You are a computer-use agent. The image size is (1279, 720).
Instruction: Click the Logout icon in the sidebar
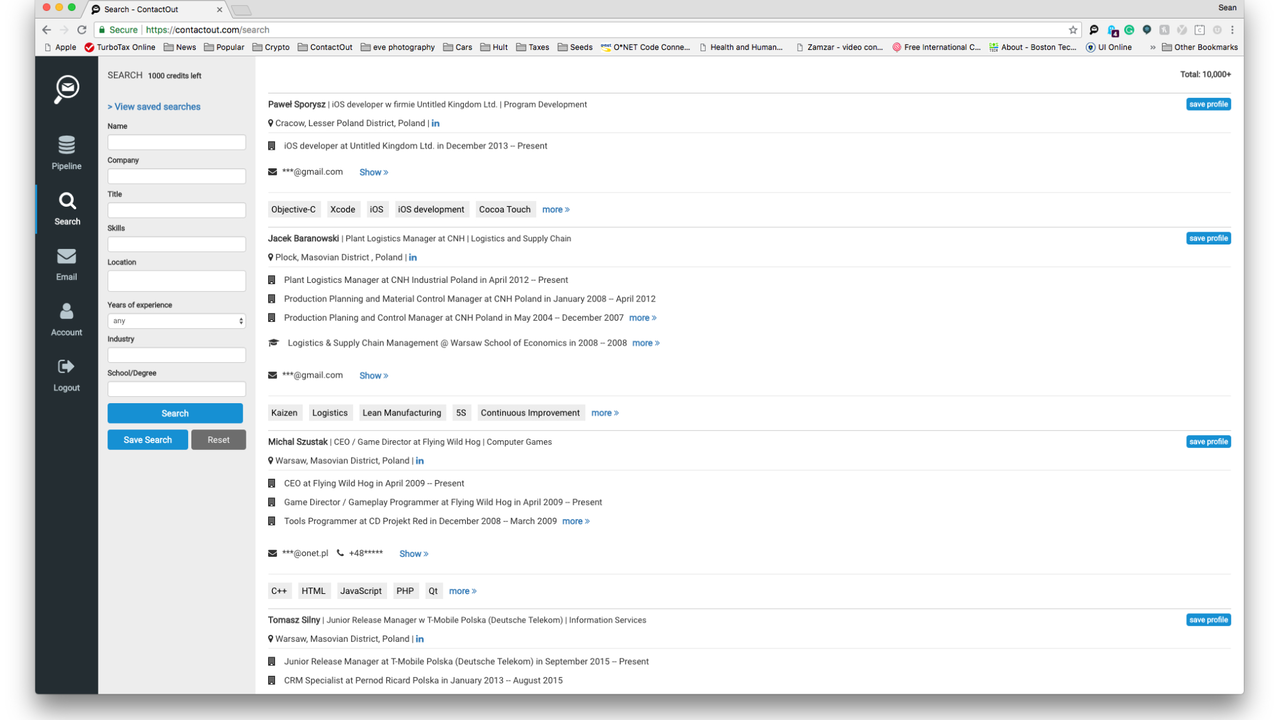tap(66, 372)
